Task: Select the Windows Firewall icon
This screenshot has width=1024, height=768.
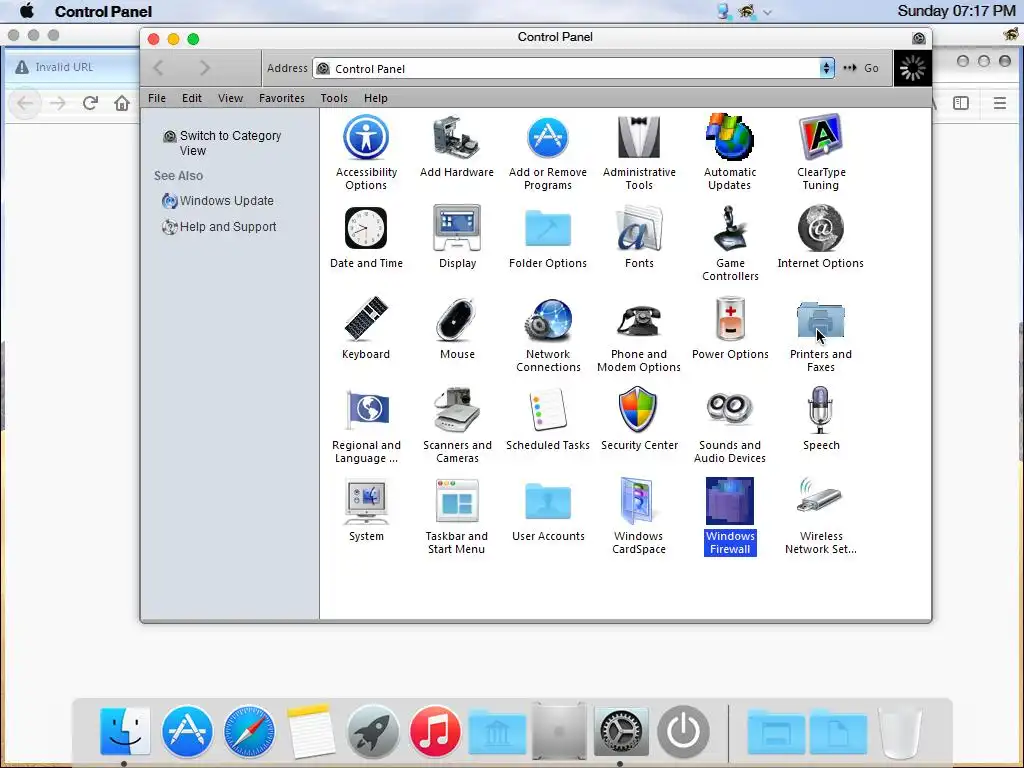Action: click(x=729, y=502)
